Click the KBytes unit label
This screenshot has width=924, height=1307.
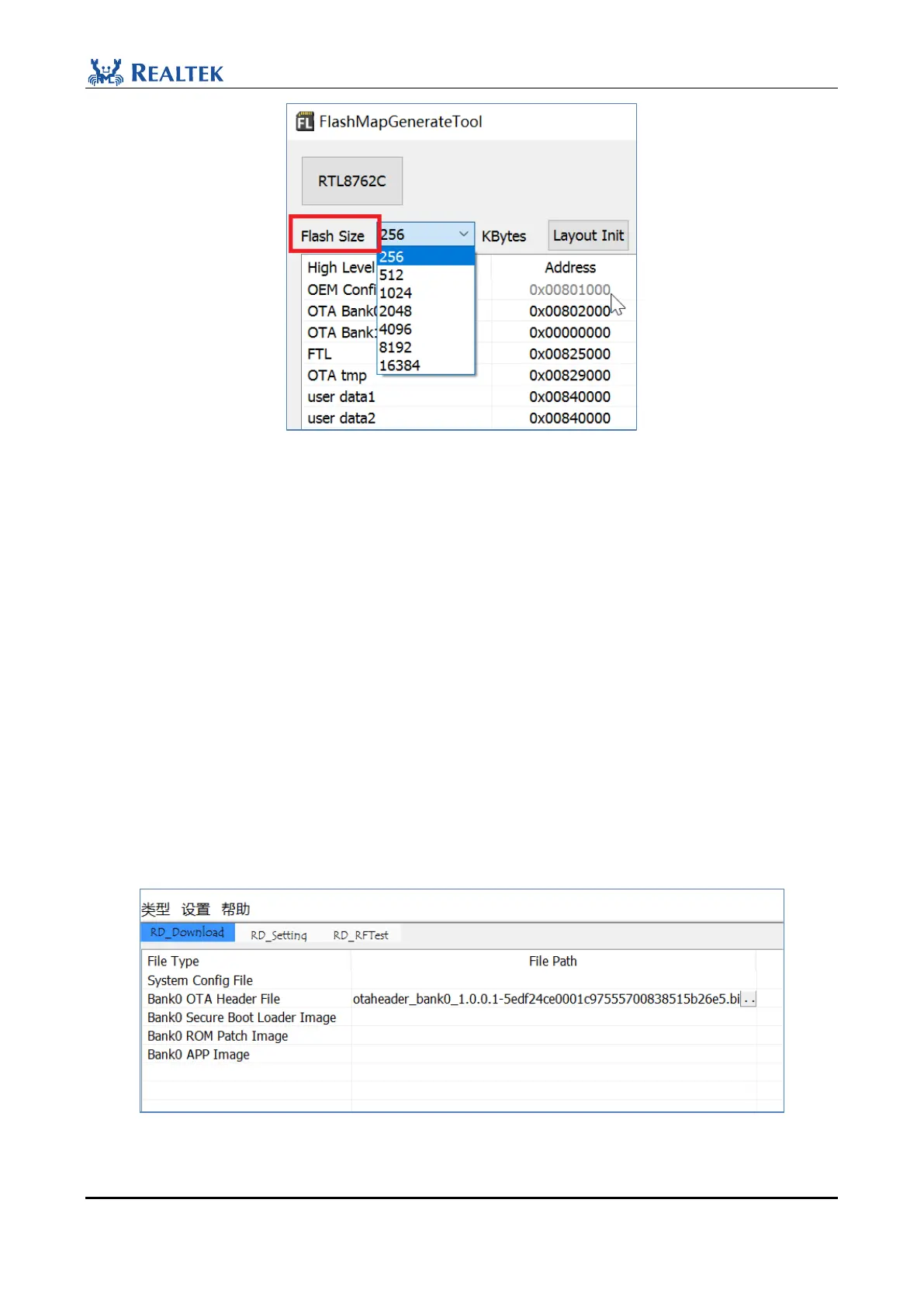point(504,236)
